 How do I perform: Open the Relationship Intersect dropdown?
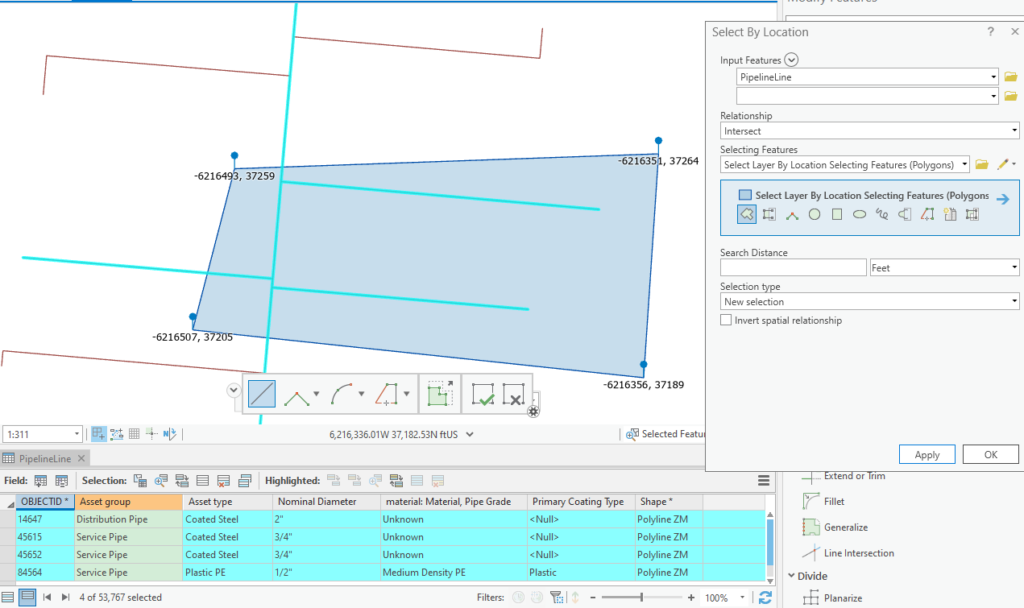pos(868,131)
